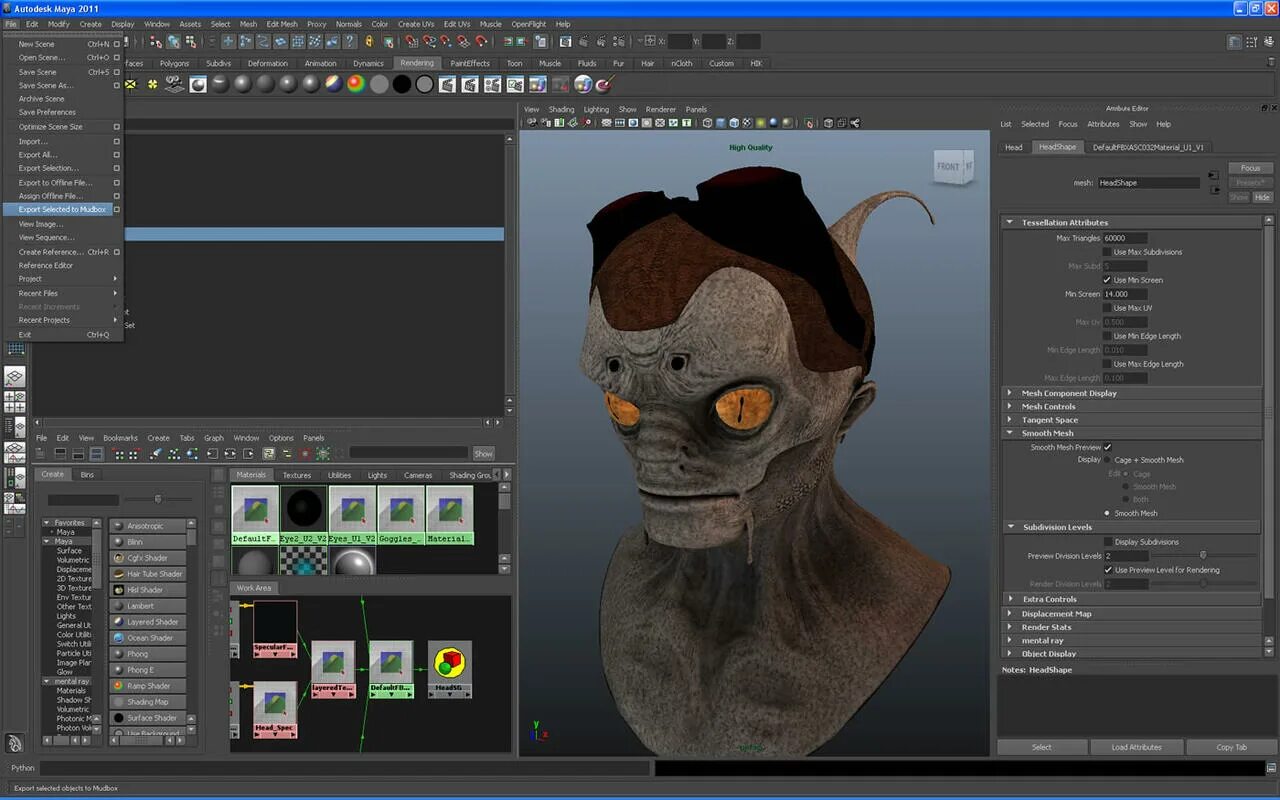The image size is (1280, 800).
Task: Open the Recent Files submenu
Action: pyautogui.click(x=63, y=293)
